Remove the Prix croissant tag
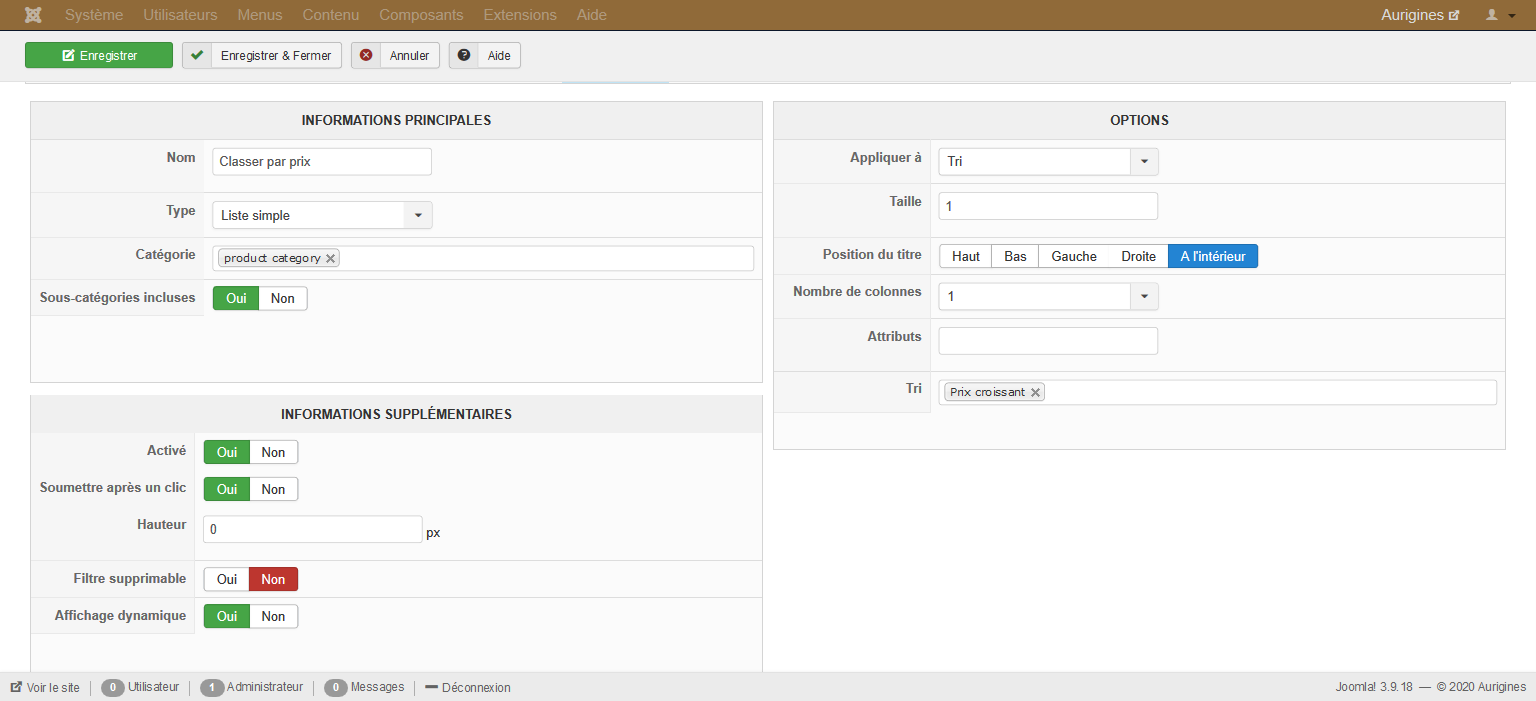 [1036, 392]
